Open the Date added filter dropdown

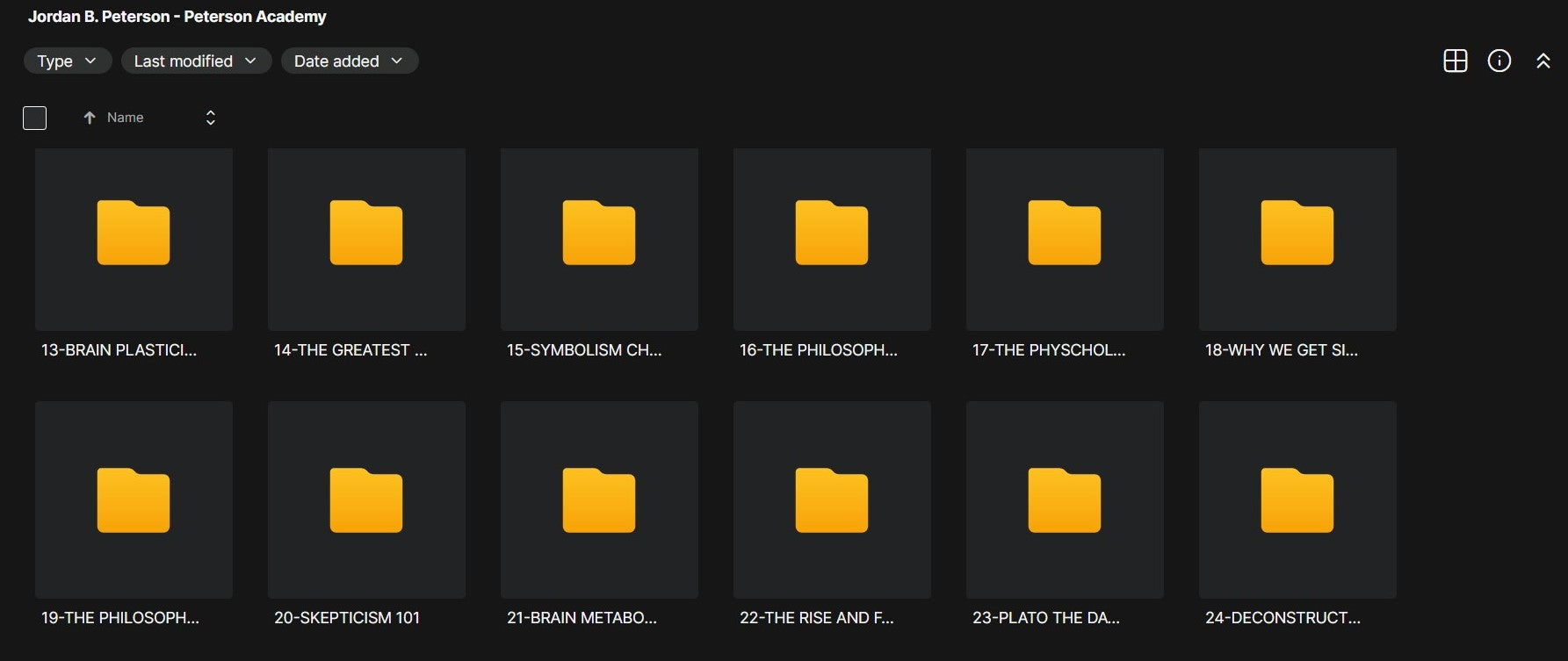click(x=350, y=61)
